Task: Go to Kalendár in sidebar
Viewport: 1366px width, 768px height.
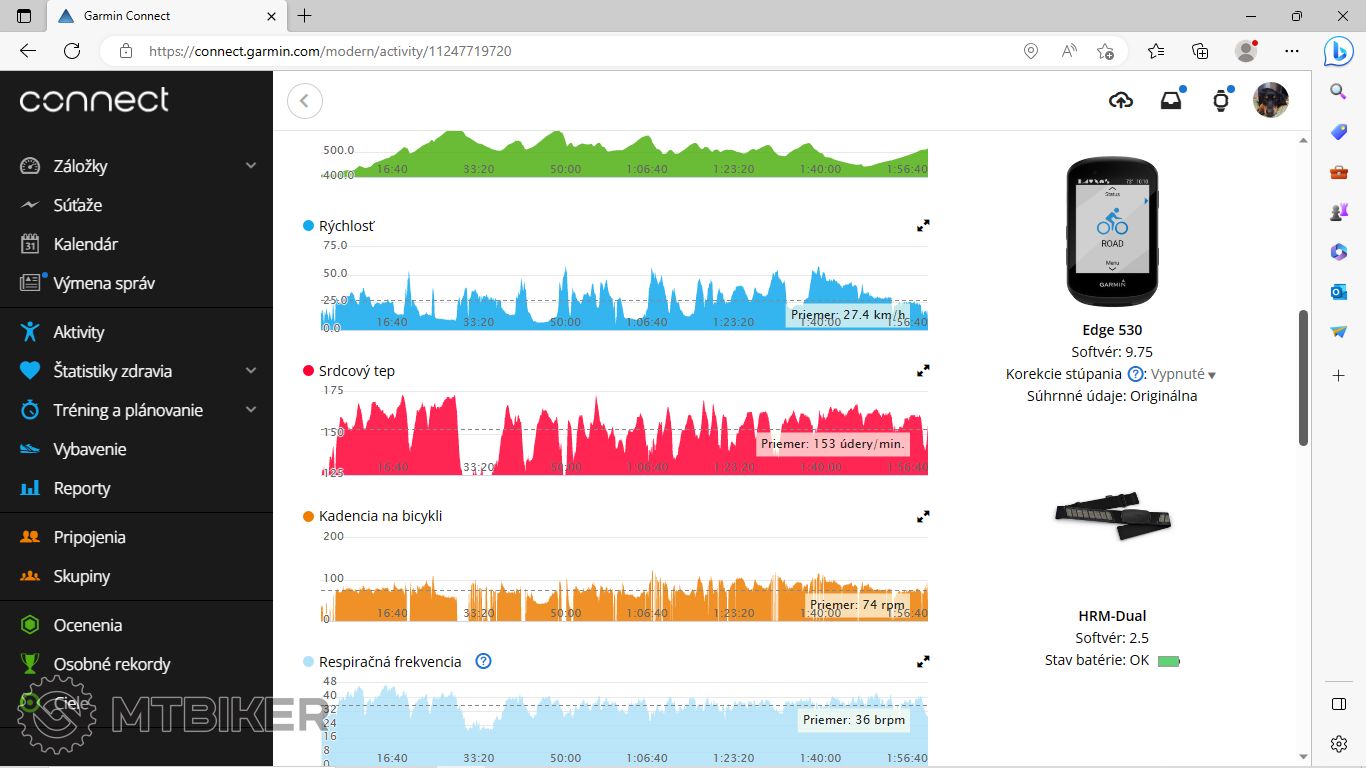Action: (x=85, y=244)
